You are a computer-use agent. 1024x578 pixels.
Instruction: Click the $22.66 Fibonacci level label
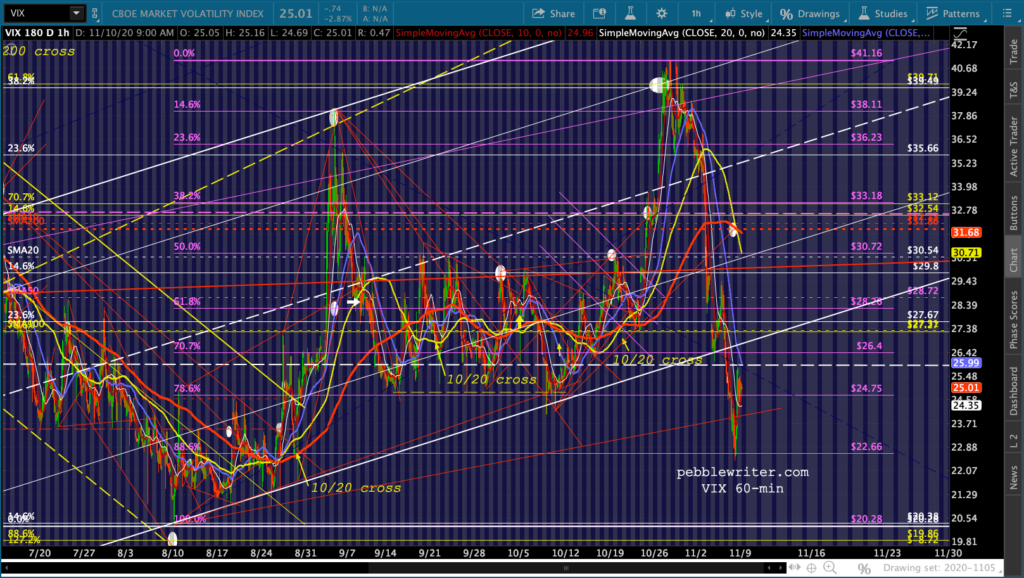[866, 447]
